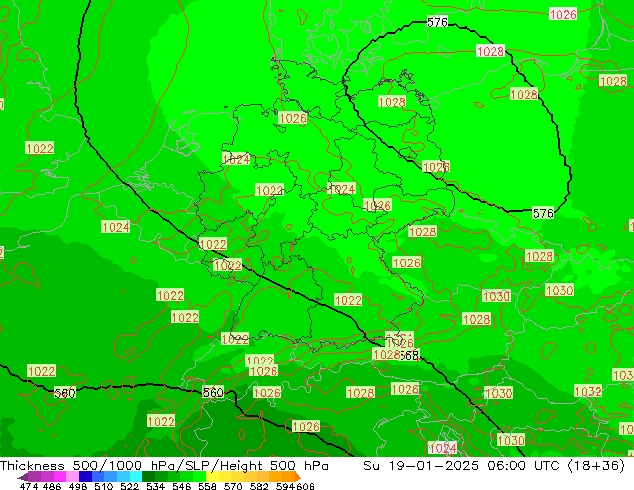Click the legend value '510'
634x490 pixels.
(x=104, y=486)
